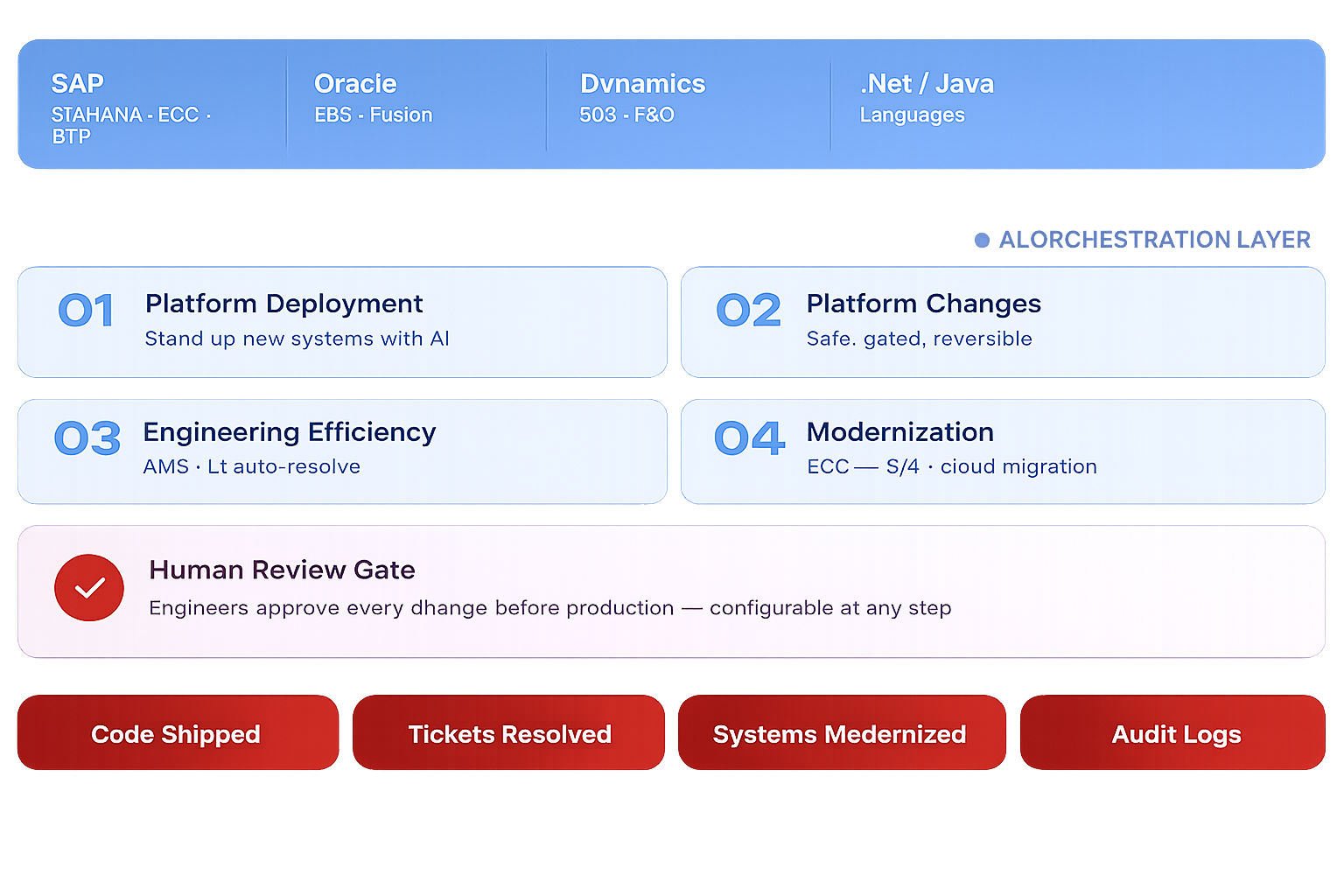Click the ALORCHESTRATION LAYER label
The height and width of the screenshot is (896, 1344).
point(1155,240)
